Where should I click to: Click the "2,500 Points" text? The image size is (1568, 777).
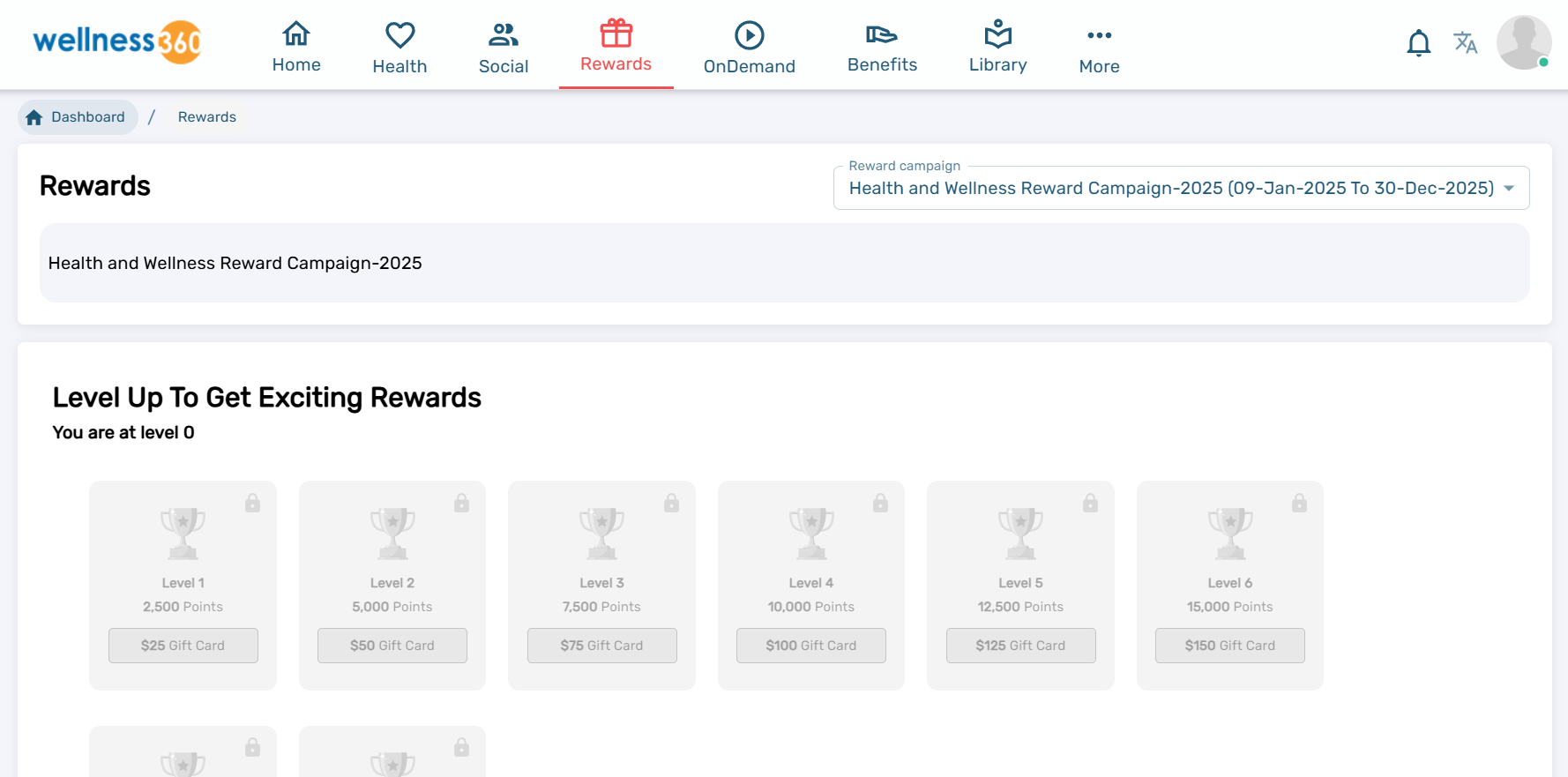point(183,607)
